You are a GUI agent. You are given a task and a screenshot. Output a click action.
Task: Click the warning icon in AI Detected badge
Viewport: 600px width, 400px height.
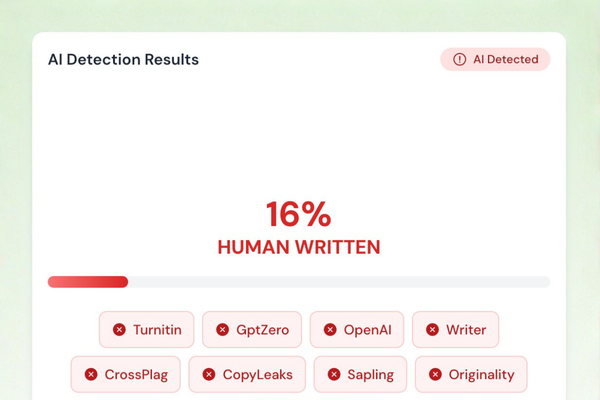pos(459,59)
